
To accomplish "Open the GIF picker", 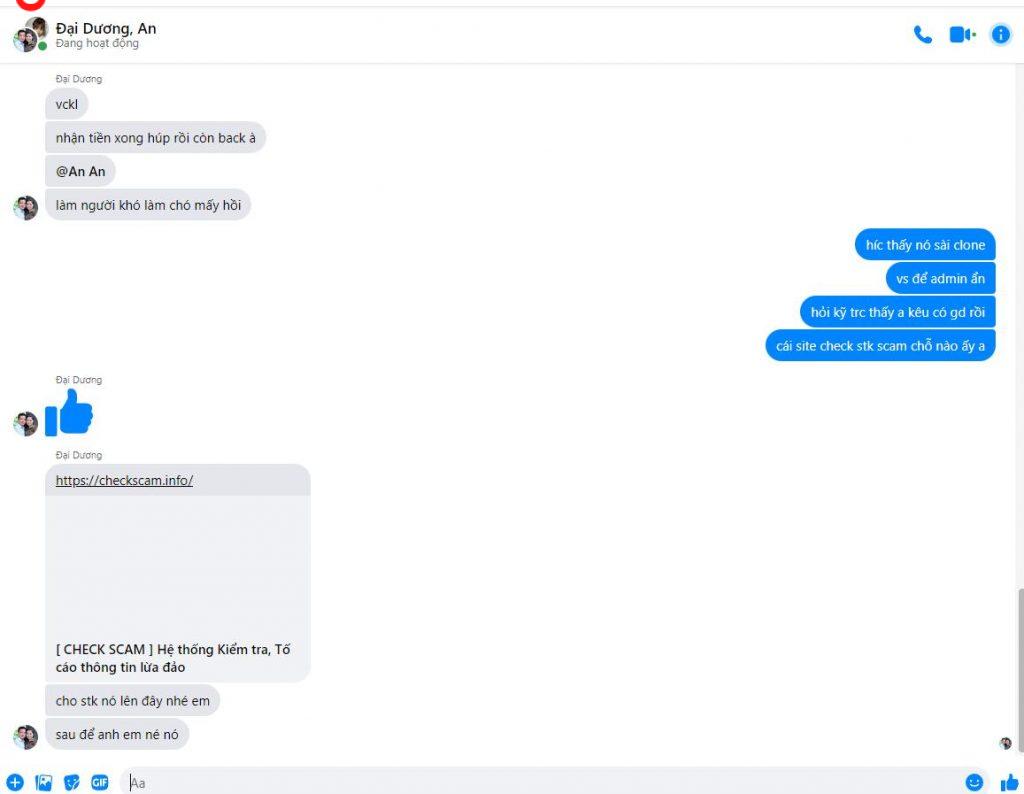I will pyautogui.click(x=100, y=782).
